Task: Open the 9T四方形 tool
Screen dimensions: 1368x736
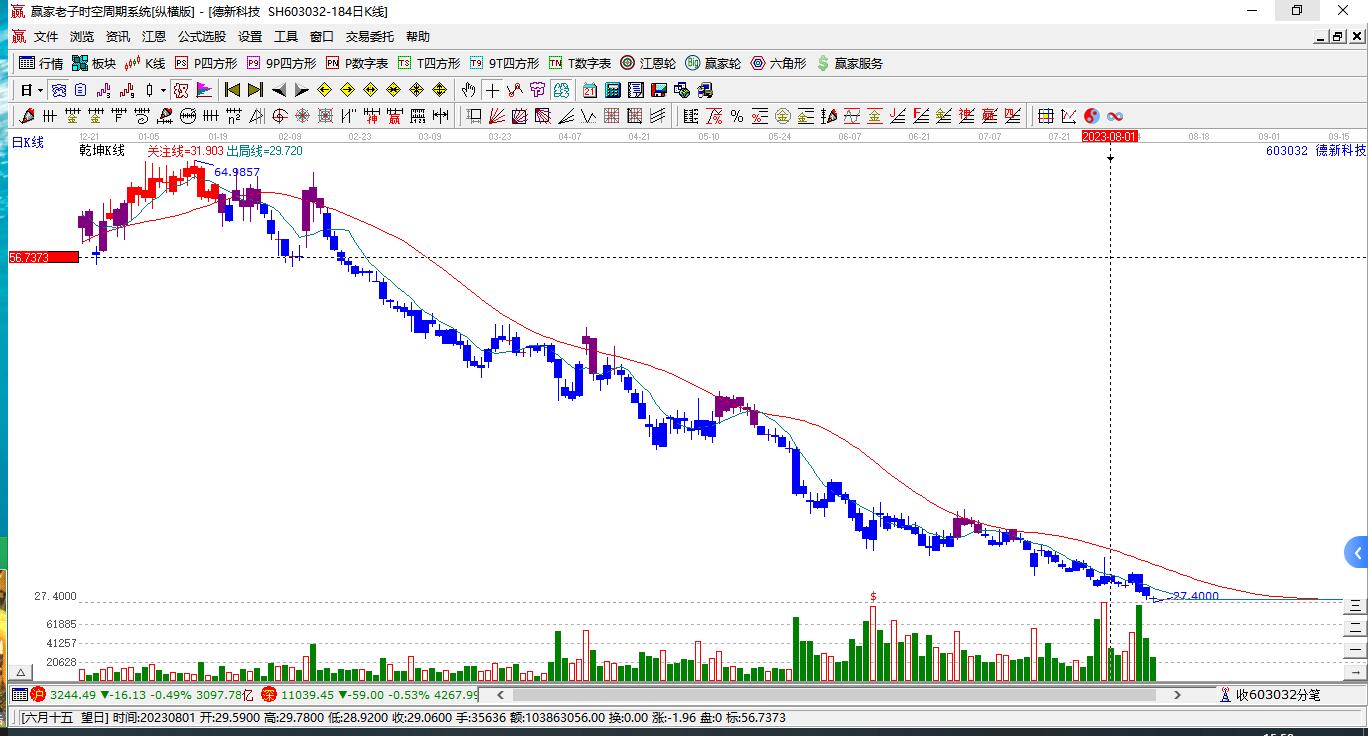Action: 504,63
